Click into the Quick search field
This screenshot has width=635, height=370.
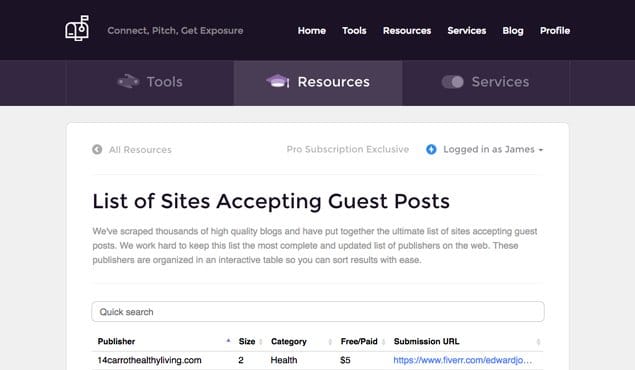click(x=318, y=312)
